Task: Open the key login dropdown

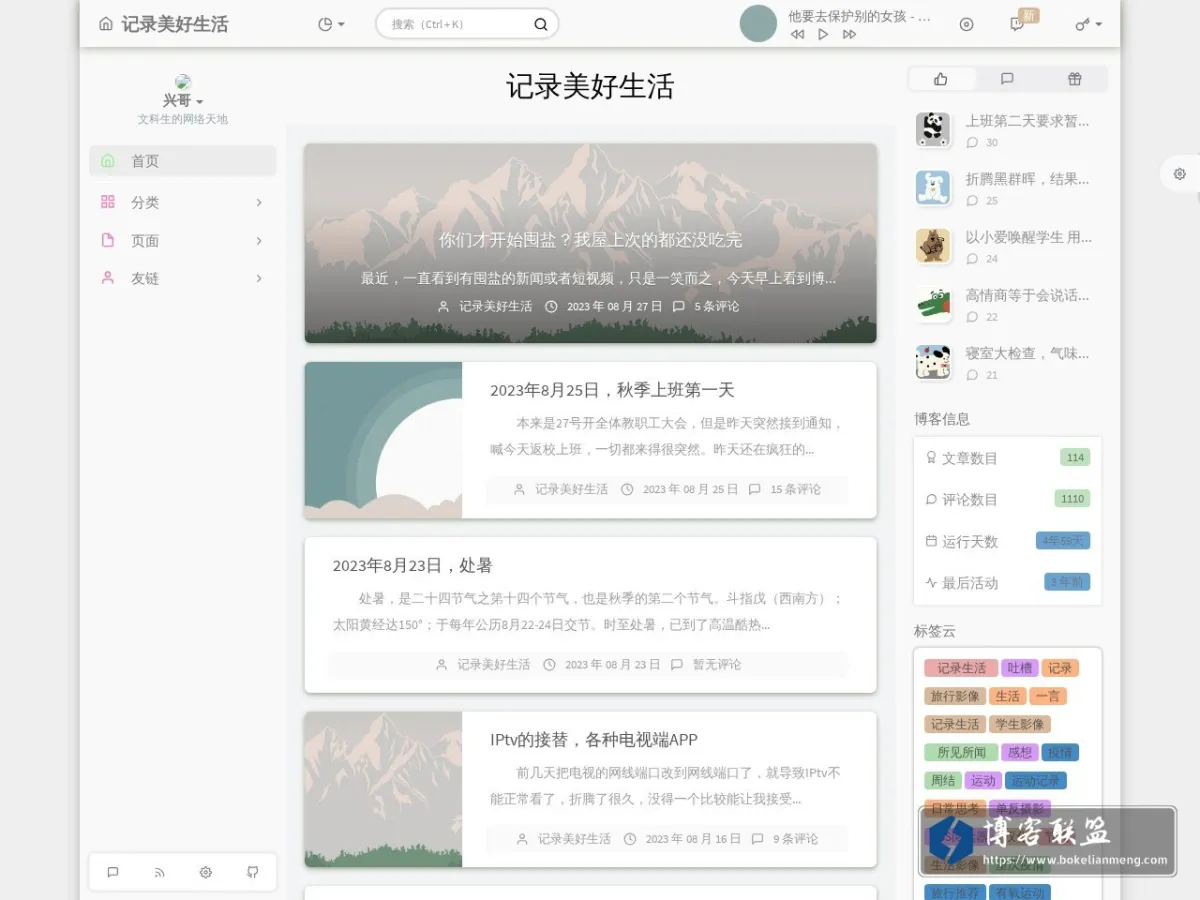Action: 1088,24
